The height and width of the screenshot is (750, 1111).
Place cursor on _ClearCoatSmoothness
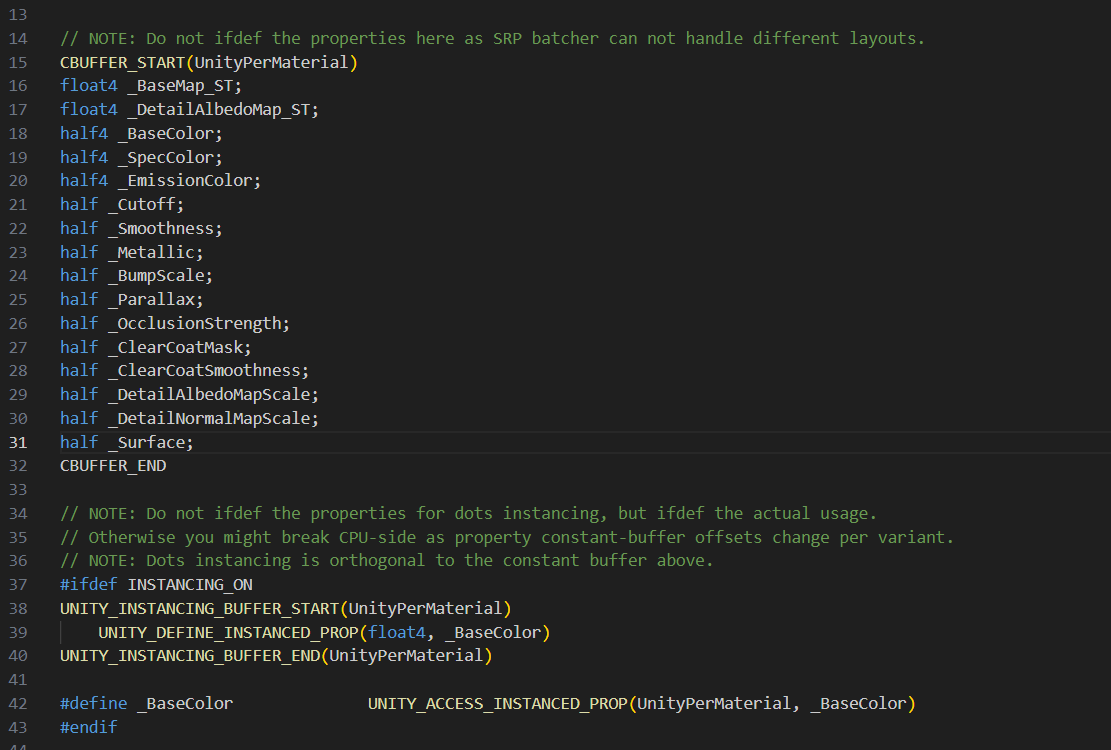[x=208, y=371]
